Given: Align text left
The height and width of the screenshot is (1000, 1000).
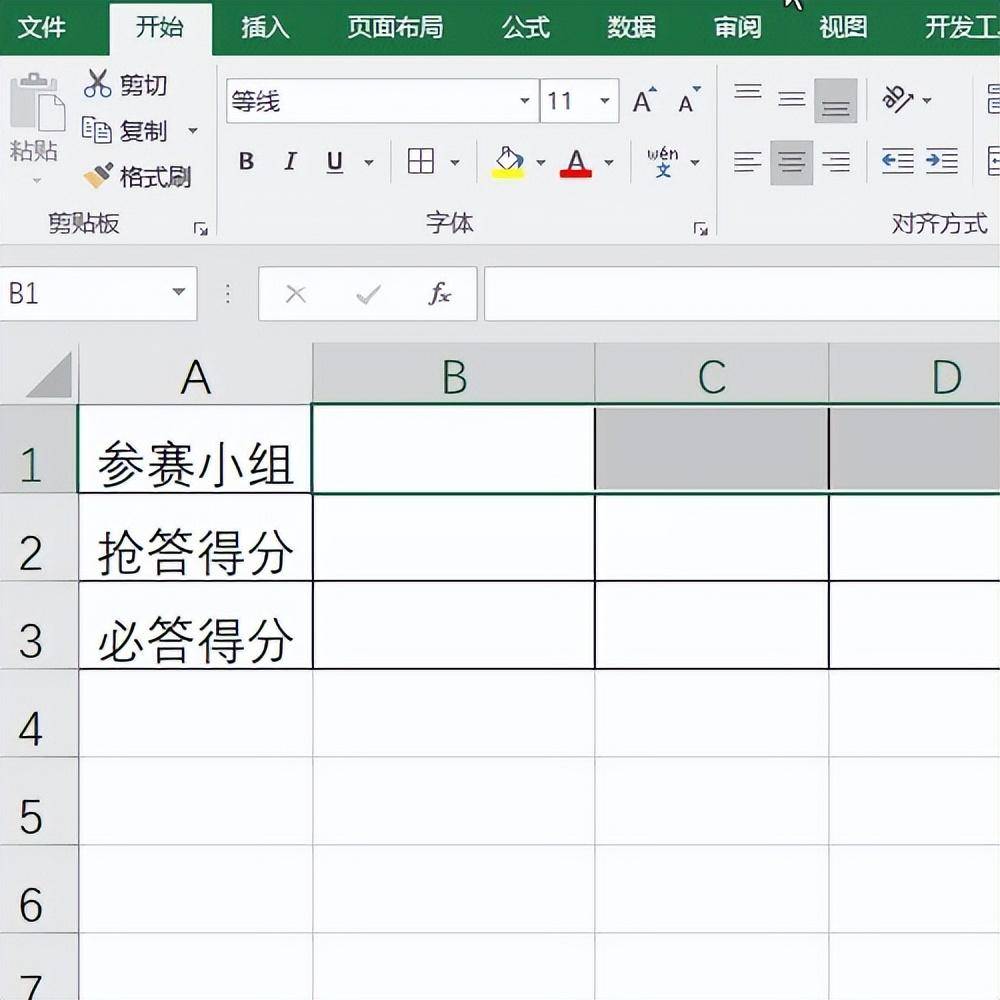Looking at the screenshot, I should pyautogui.click(x=747, y=162).
